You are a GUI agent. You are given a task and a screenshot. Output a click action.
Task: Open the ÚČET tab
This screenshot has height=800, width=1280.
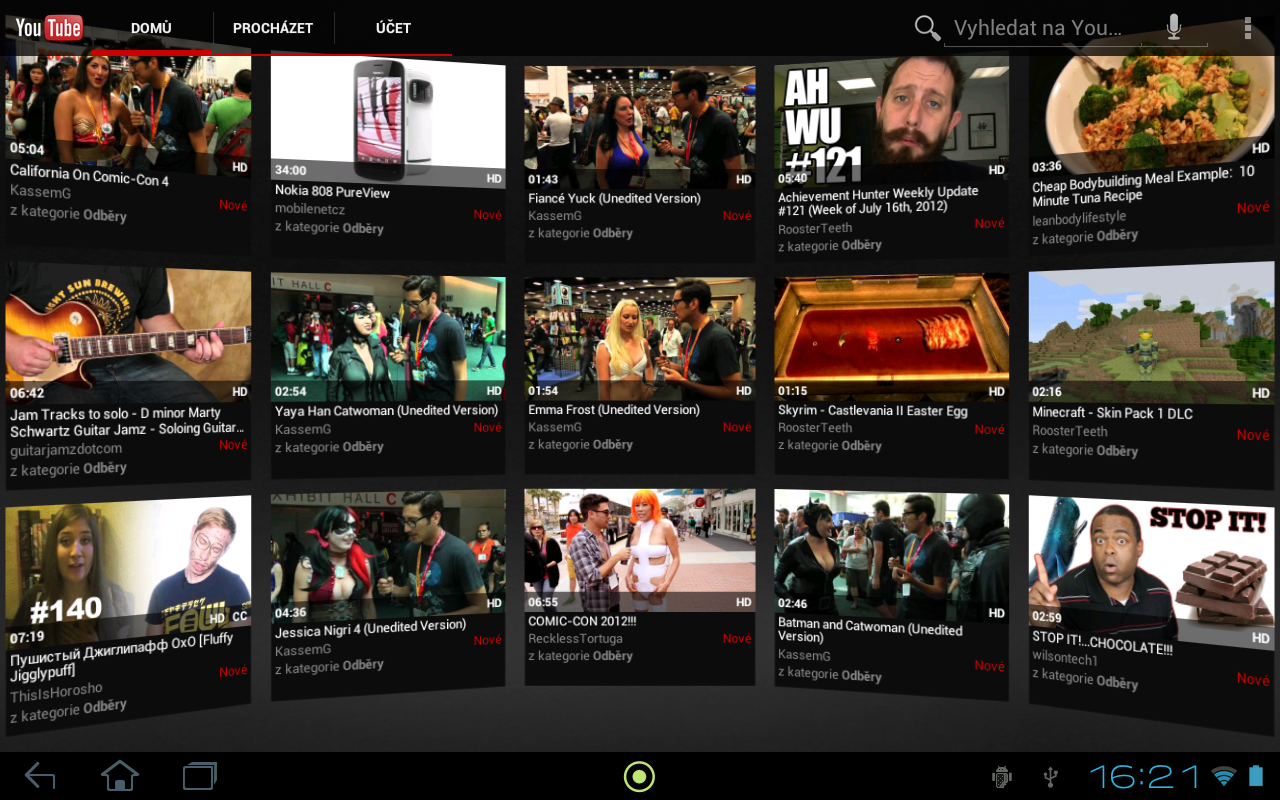point(391,28)
